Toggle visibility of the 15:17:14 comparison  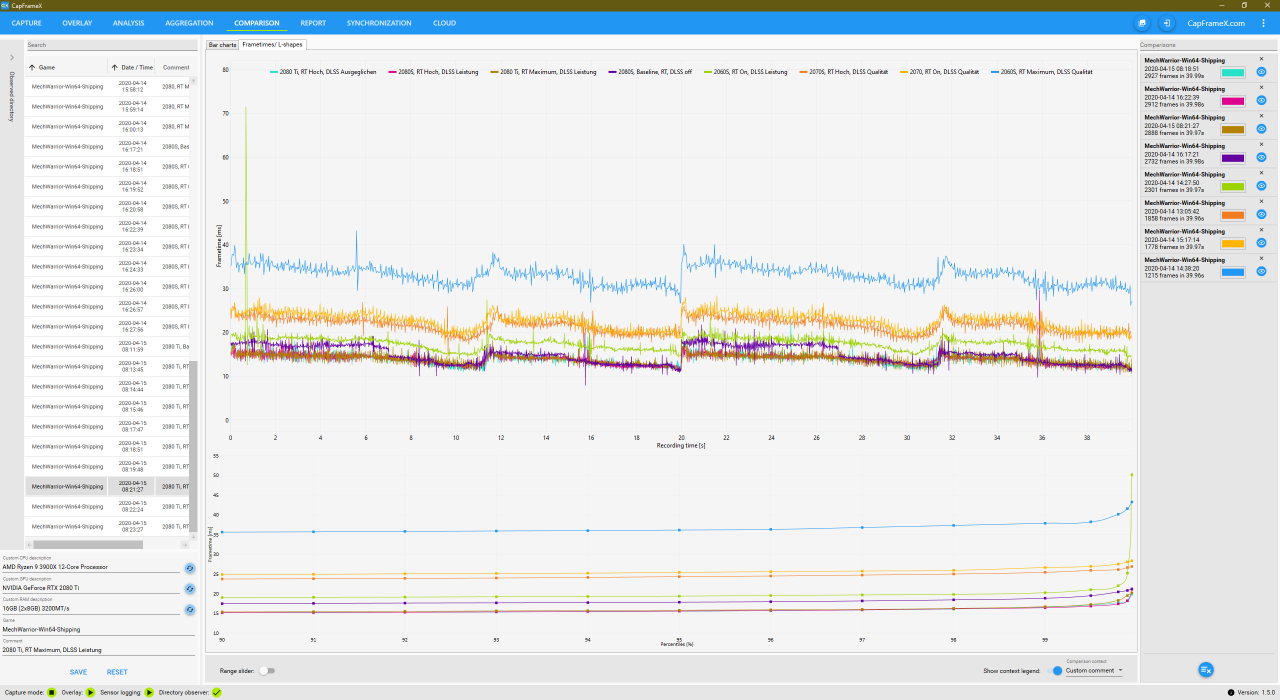click(x=1261, y=243)
